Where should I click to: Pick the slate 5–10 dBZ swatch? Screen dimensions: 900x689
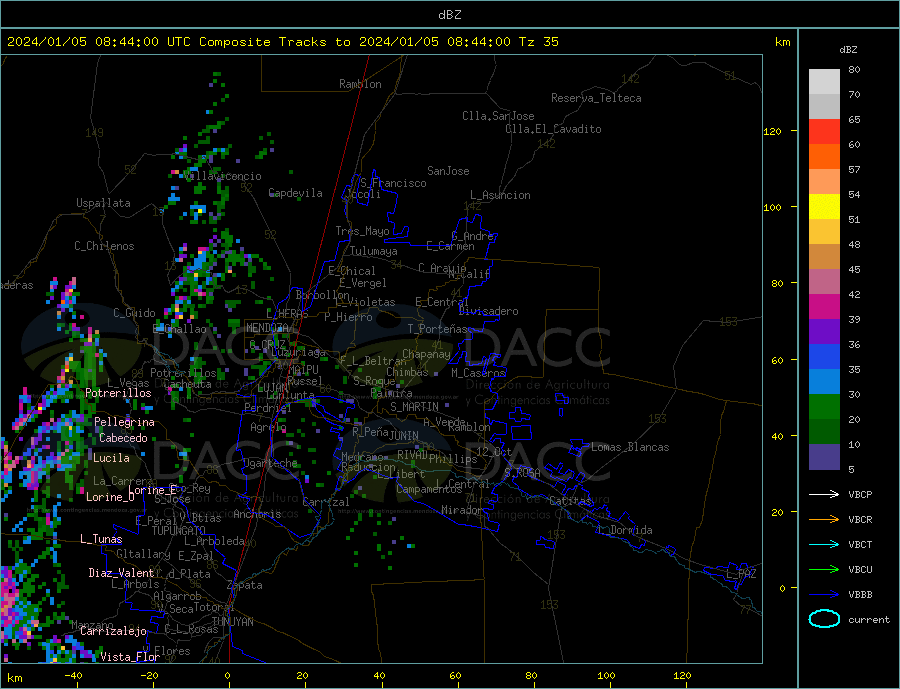[824, 457]
